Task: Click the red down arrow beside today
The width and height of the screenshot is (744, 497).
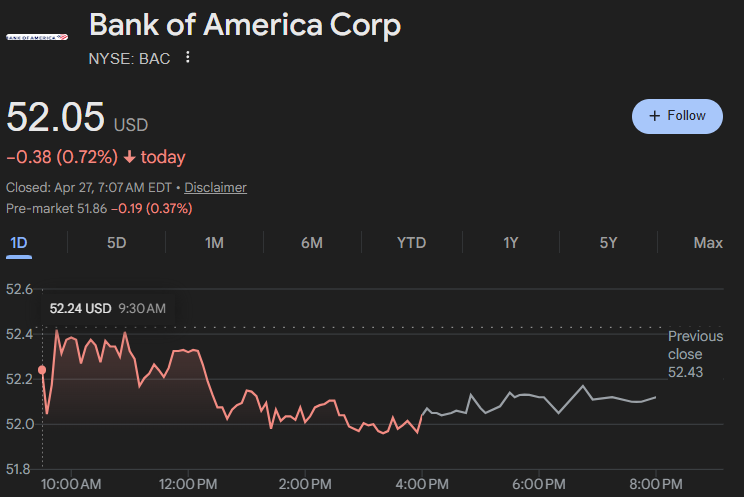Action: (x=129, y=157)
